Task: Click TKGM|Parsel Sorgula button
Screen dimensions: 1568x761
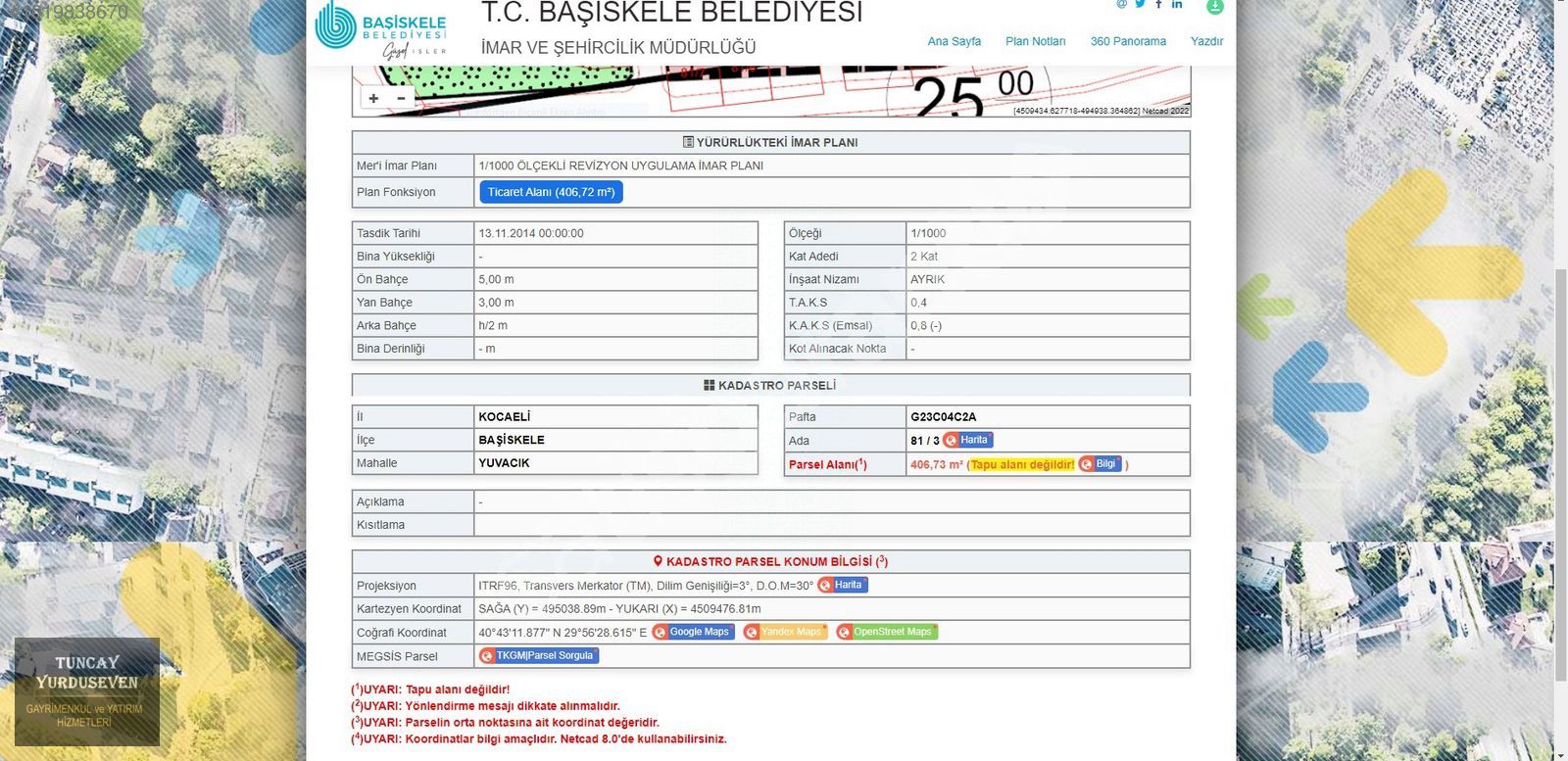Action: (x=538, y=656)
